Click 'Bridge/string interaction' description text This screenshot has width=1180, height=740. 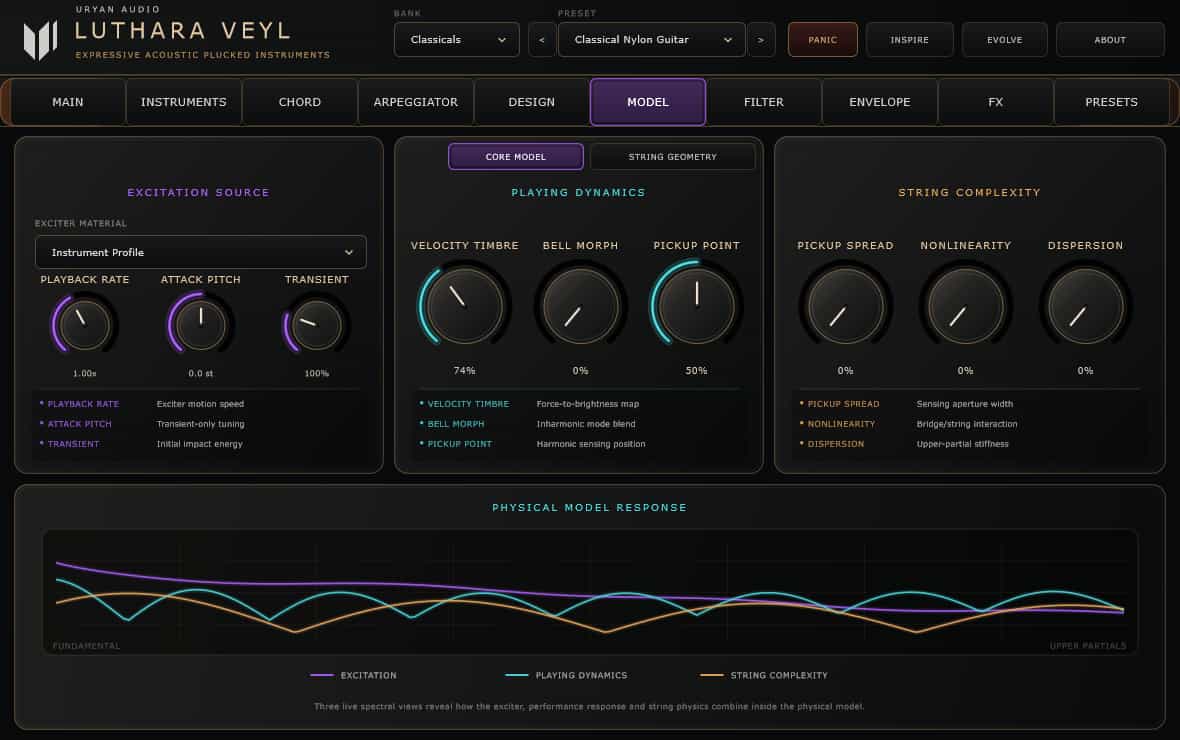coord(967,425)
